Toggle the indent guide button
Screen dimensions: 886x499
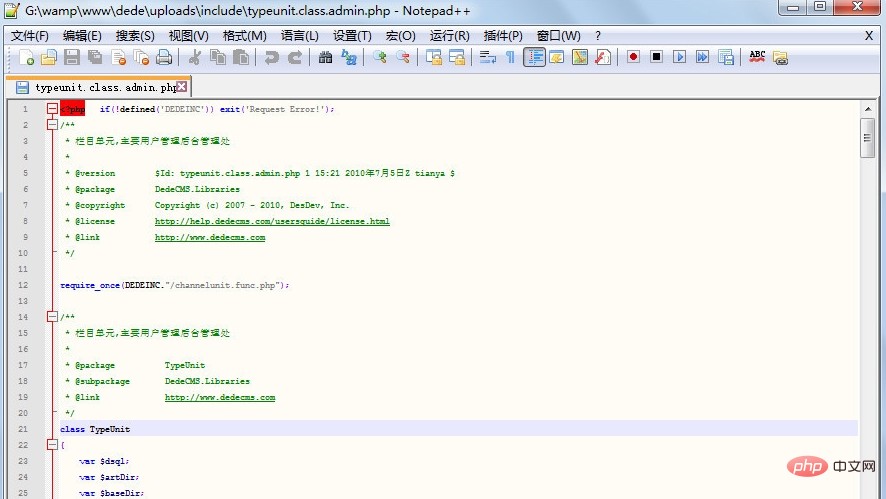tap(534, 57)
